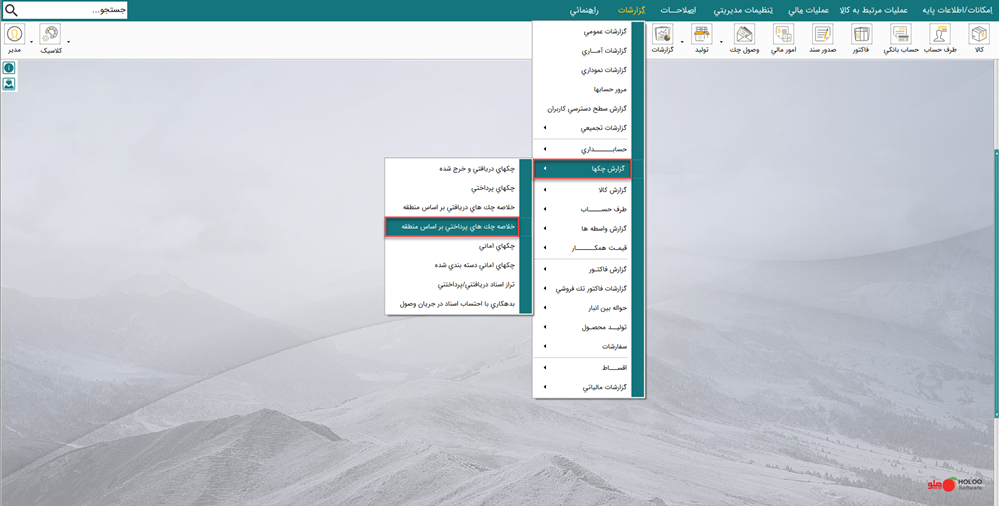Expand گزارشات مالياتي submenu
This screenshot has height=506, width=999.
582,387
